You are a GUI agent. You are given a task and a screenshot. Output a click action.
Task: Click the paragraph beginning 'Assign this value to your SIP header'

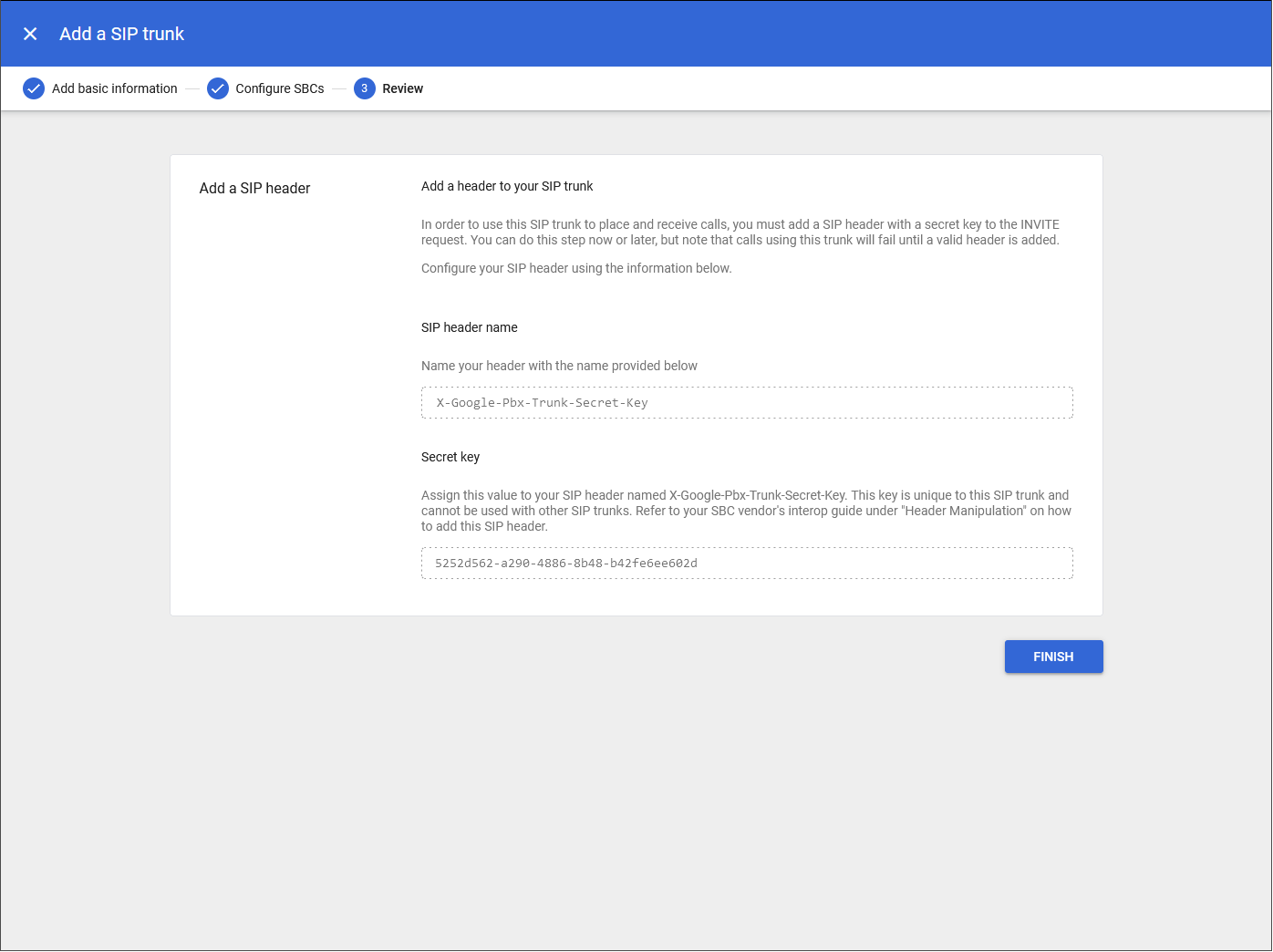[746, 511]
